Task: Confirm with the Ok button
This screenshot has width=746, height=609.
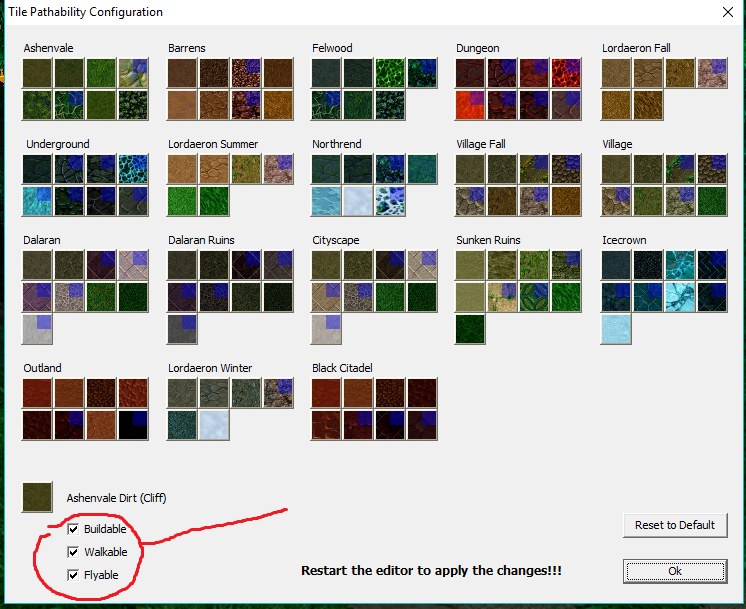Action: (x=675, y=571)
